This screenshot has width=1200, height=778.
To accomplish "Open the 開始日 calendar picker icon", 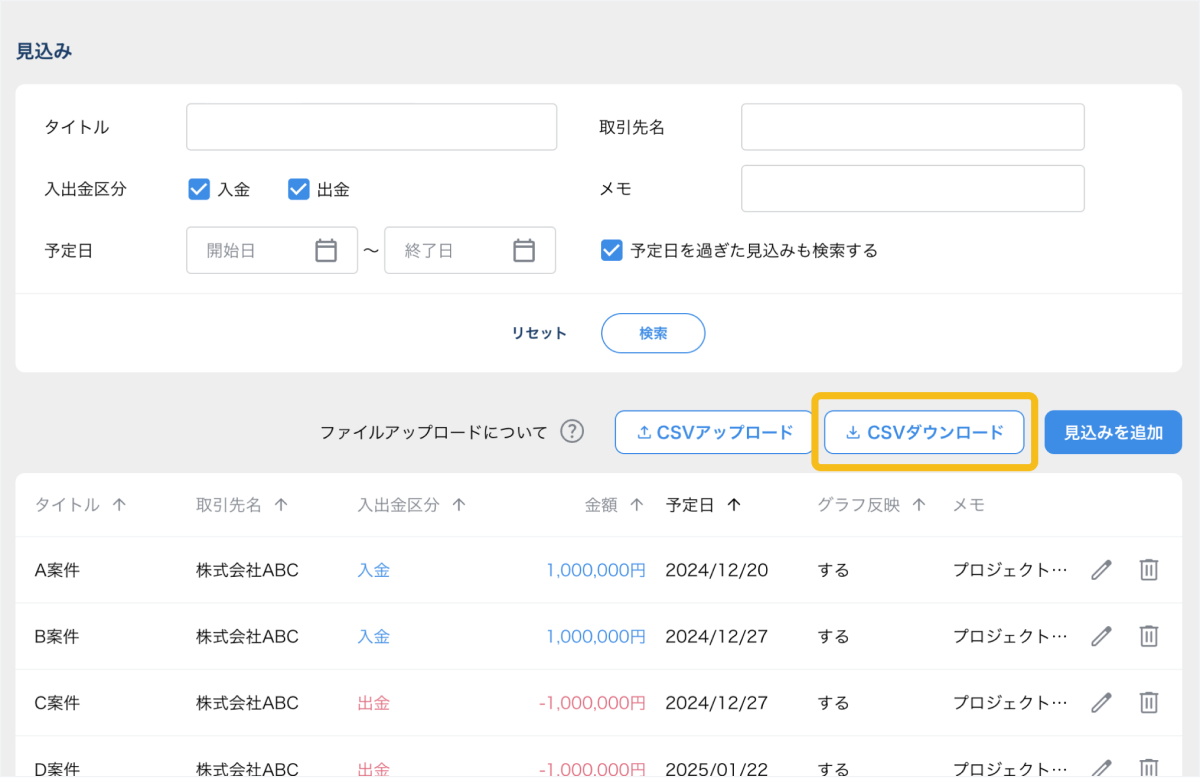I will [326, 250].
